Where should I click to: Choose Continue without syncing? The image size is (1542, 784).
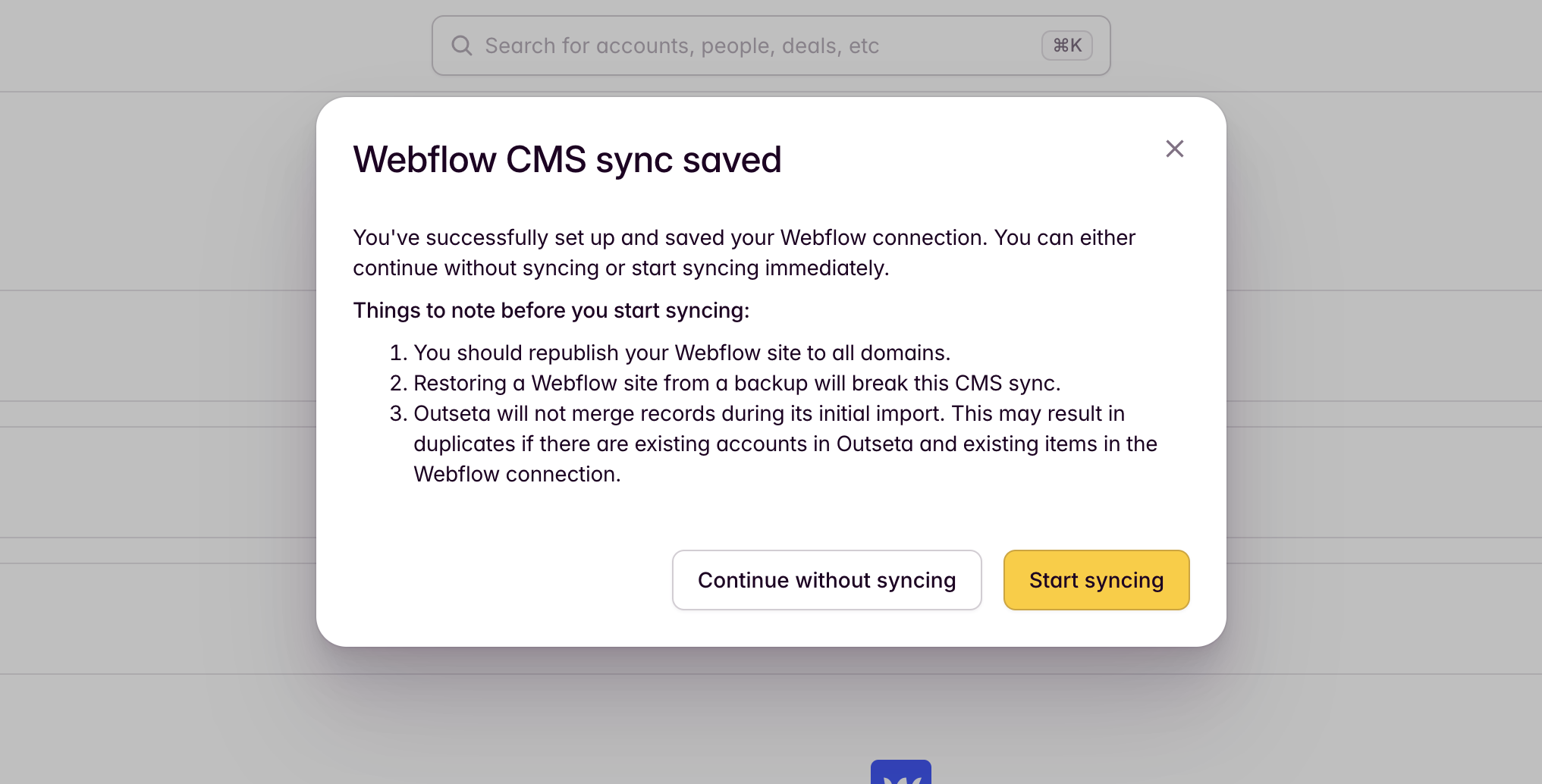tap(827, 580)
